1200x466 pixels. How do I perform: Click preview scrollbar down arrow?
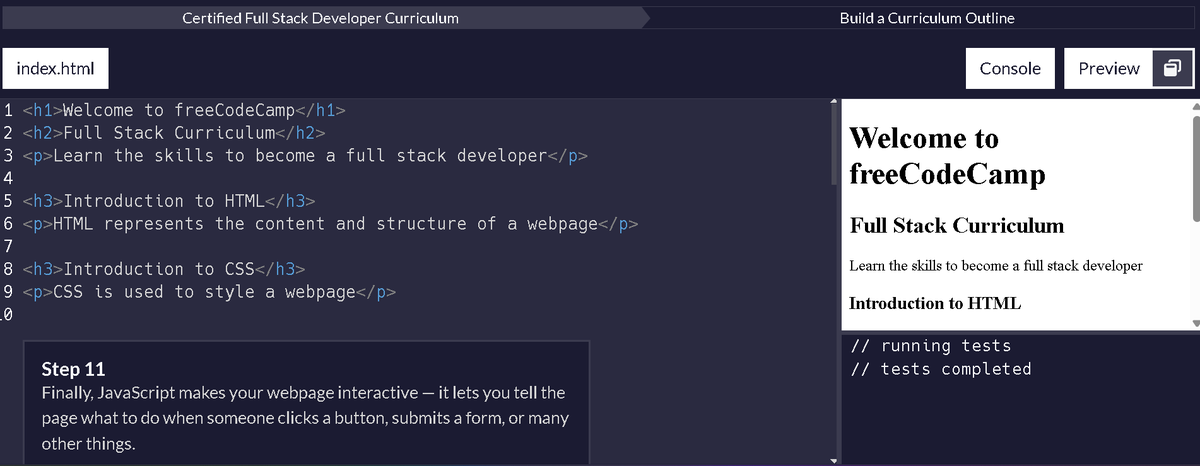pyautogui.click(x=1196, y=324)
